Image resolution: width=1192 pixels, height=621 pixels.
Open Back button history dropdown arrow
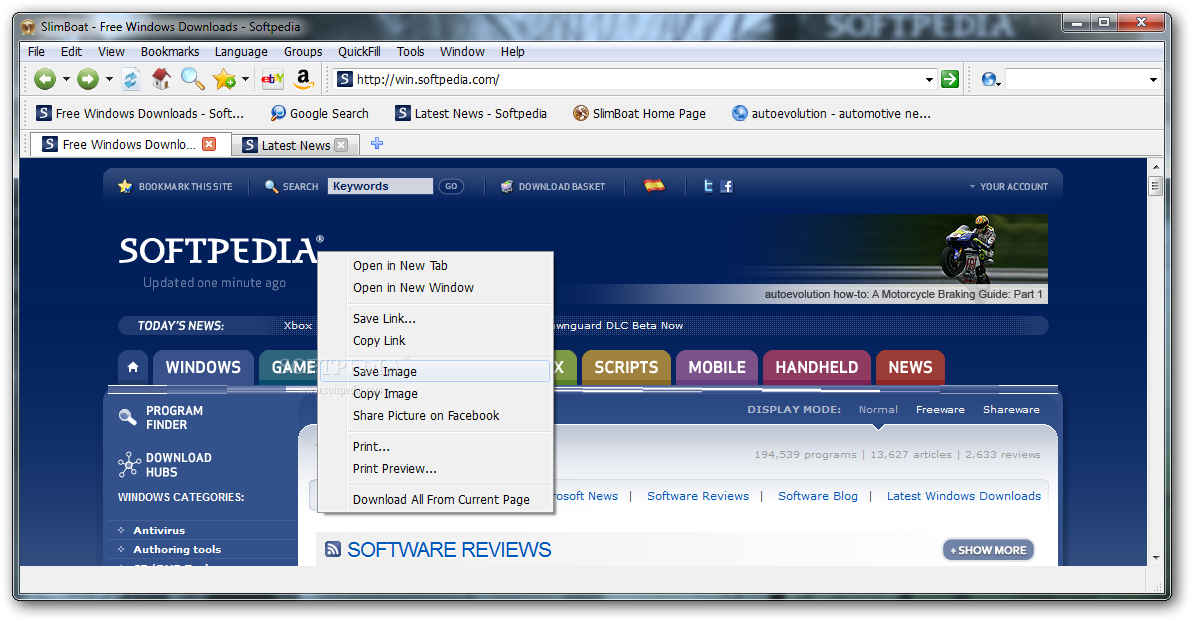pos(66,79)
